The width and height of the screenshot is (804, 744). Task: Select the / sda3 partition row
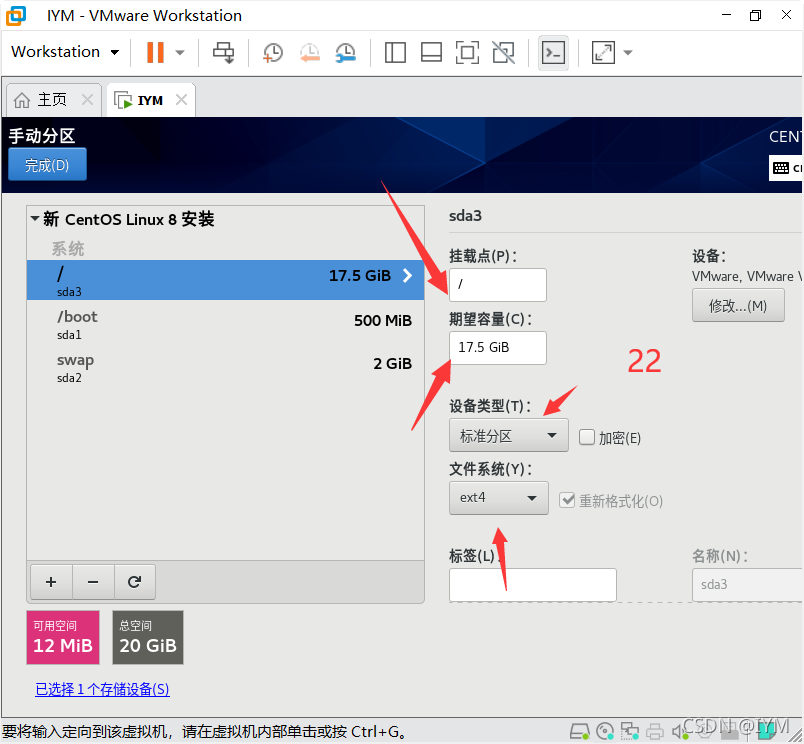pyautogui.click(x=225, y=280)
